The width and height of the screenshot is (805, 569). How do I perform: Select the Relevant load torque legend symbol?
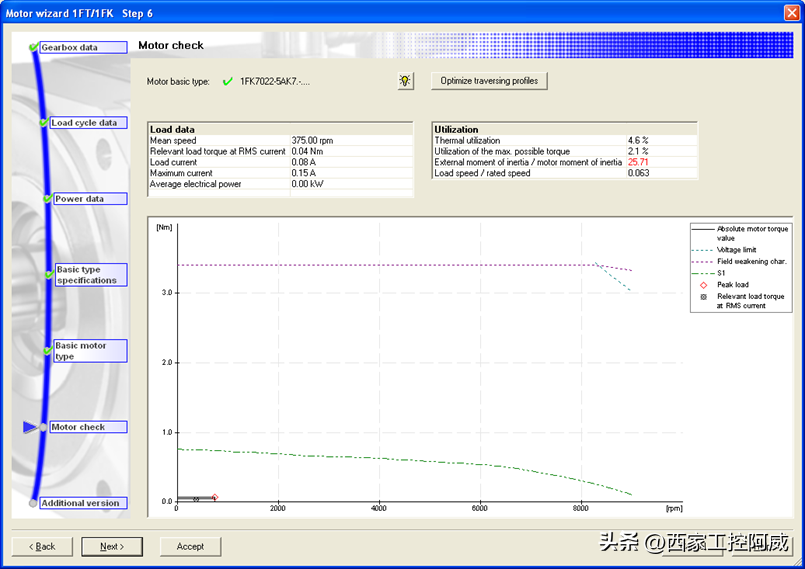click(x=704, y=297)
